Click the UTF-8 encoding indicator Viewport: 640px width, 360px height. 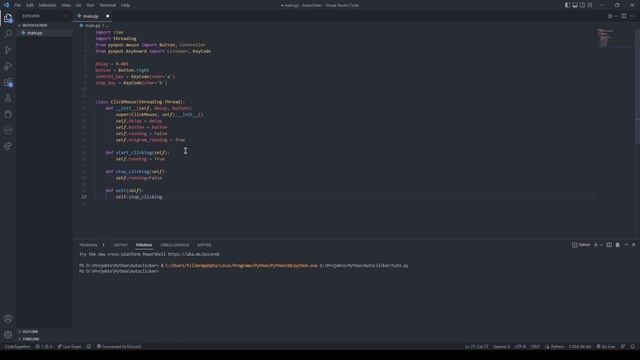coord(520,347)
